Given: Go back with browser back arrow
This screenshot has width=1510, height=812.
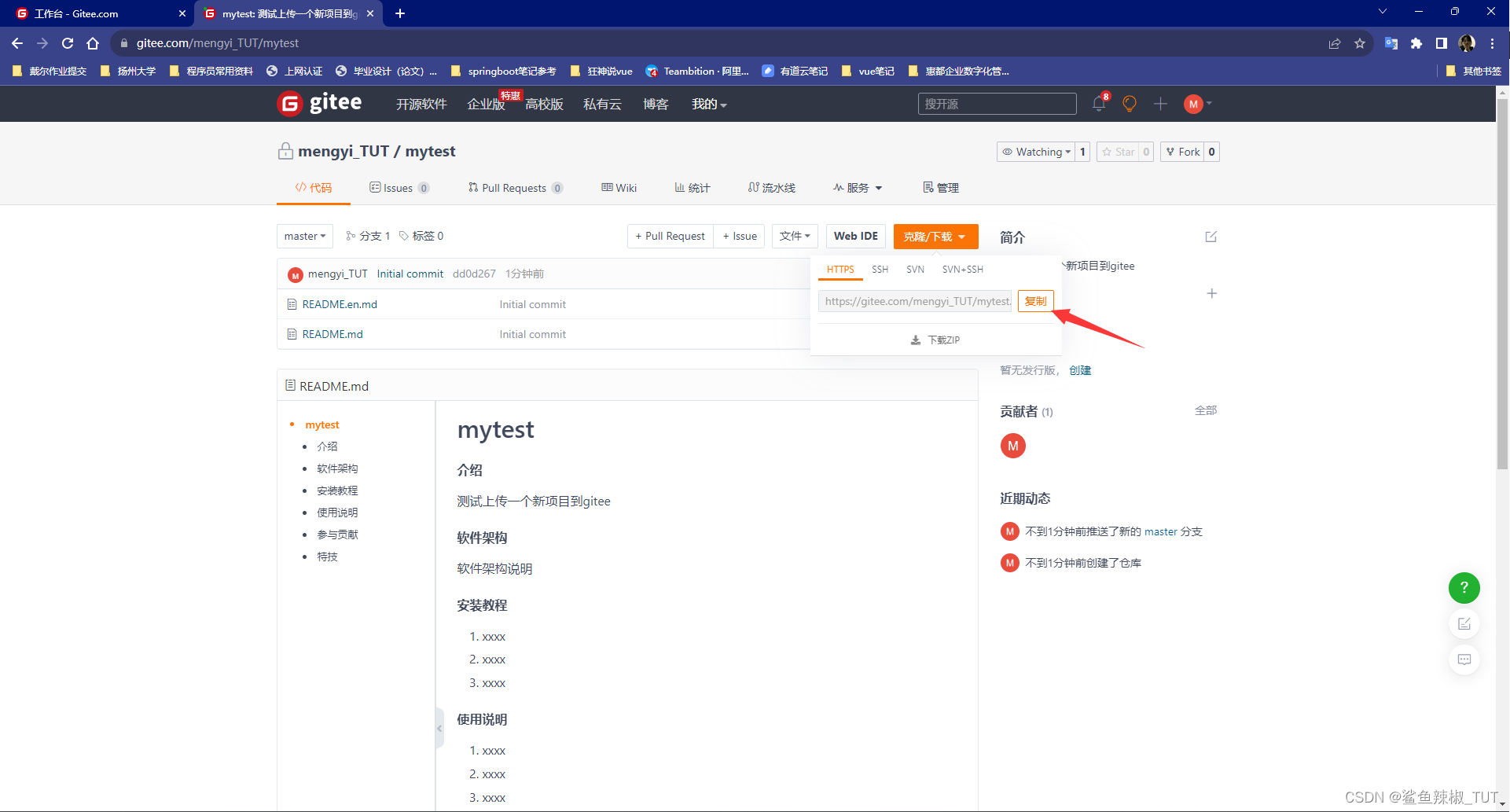Looking at the screenshot, I should coord(17,43).
